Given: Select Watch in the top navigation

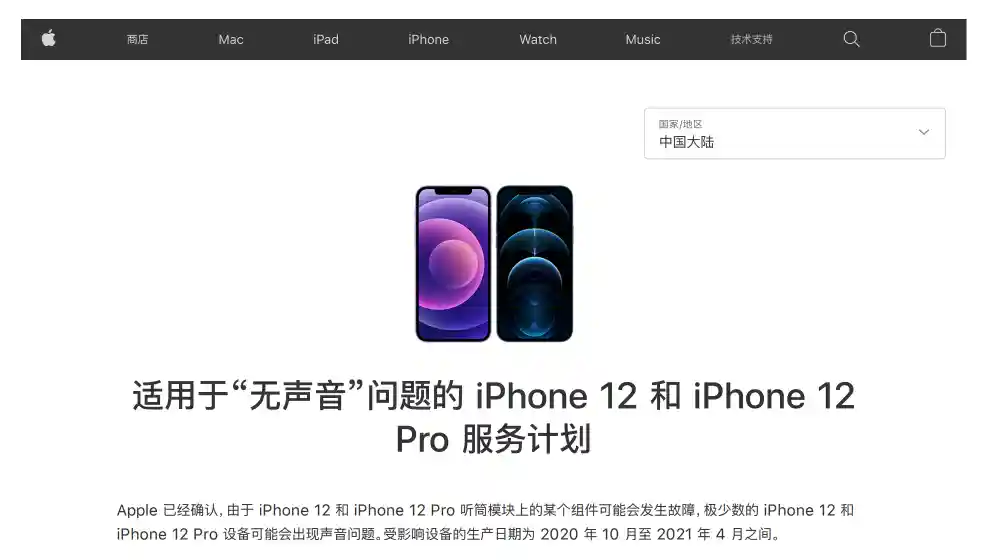Looking at the screenshot, I should [538, 39].
